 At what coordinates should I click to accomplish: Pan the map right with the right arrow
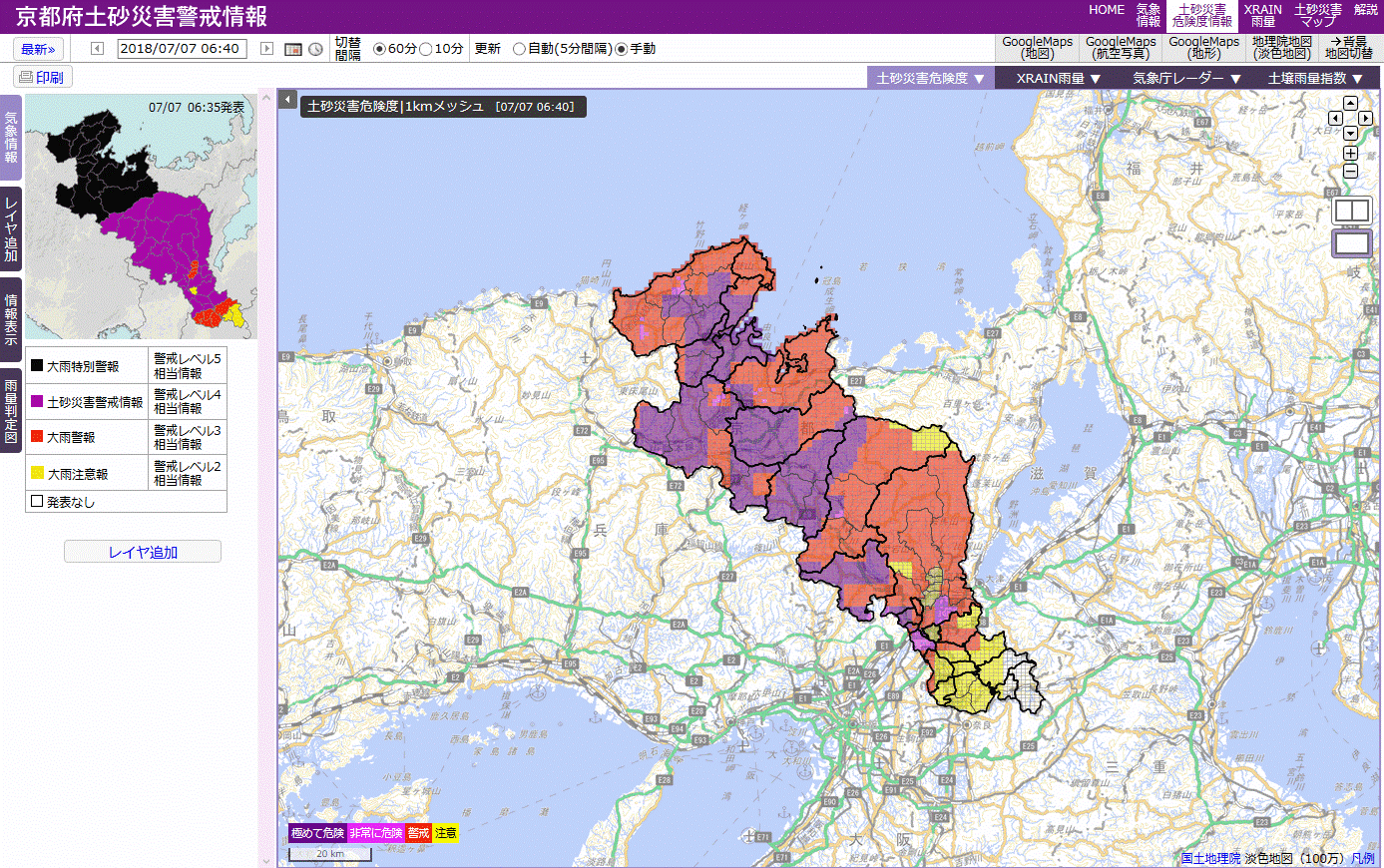point(1365,118)
